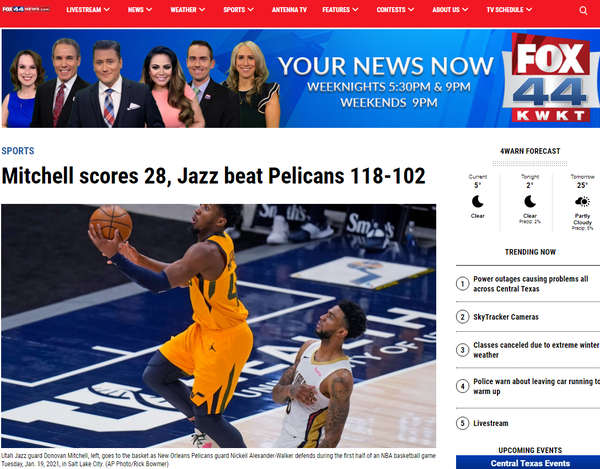The width and height of the screenshot is (600, 469).
Task: Open the ABOUT US menu item
Action: [446, 10]
